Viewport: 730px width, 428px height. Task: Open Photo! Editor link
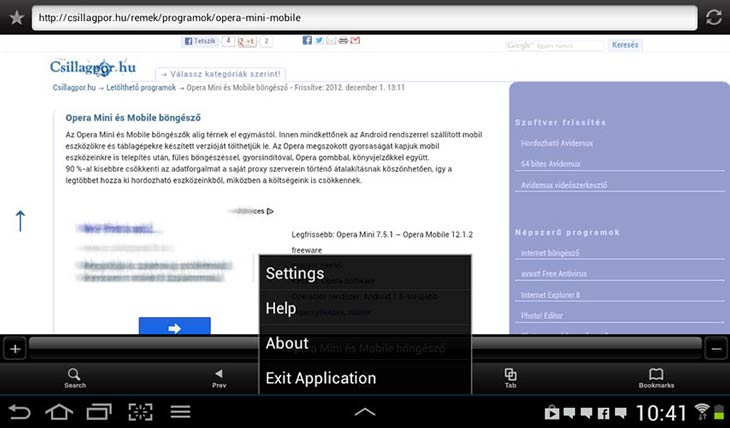pyautogui.click(x=542, y=316)
